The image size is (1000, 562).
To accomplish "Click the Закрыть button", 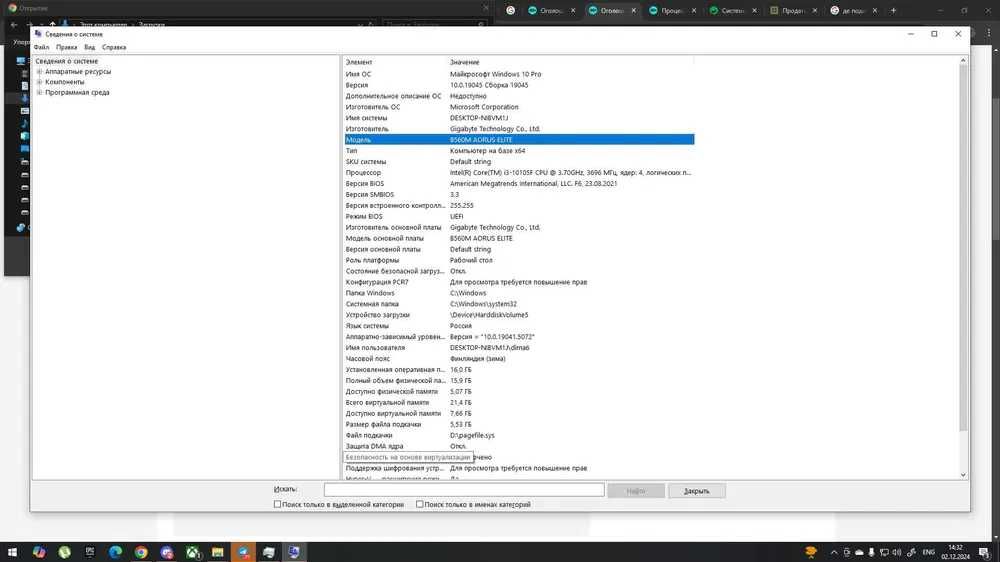I will 696,491.
